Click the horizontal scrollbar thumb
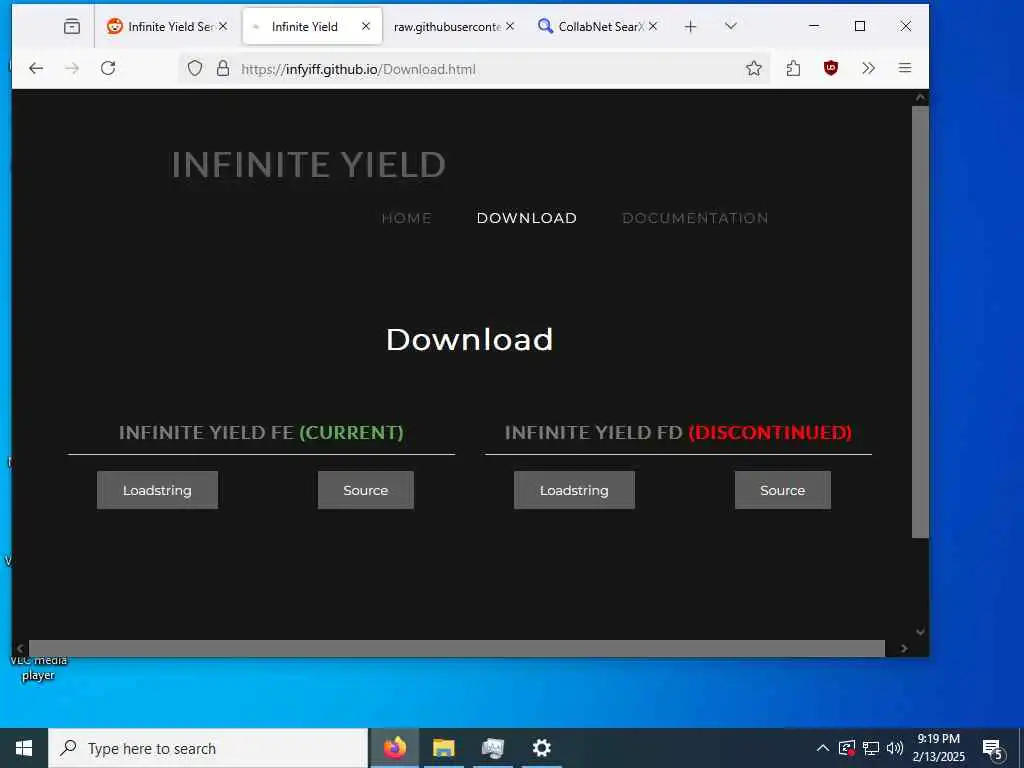1024x768 pixels. coord(456,648)
